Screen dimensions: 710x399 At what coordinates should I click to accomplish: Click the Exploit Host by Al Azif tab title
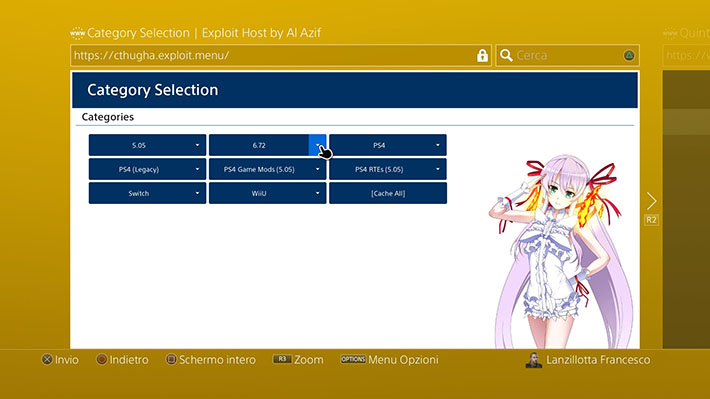click(x=261, y=33)
